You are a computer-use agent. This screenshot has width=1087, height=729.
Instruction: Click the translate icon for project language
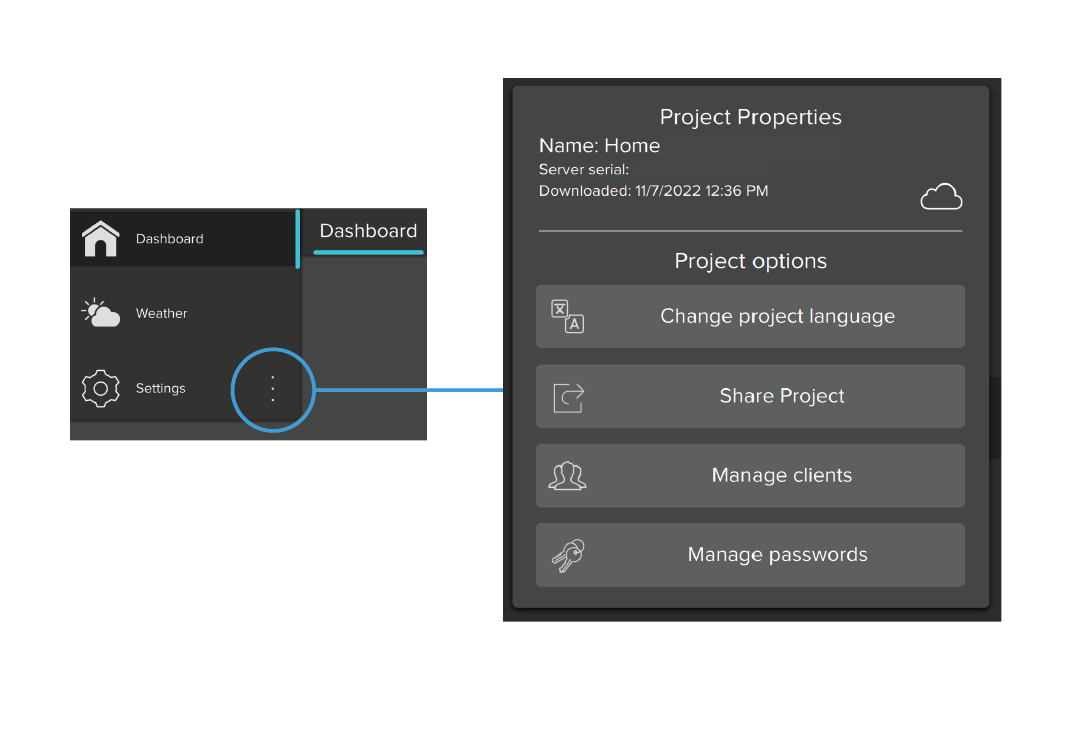(567, 316)
